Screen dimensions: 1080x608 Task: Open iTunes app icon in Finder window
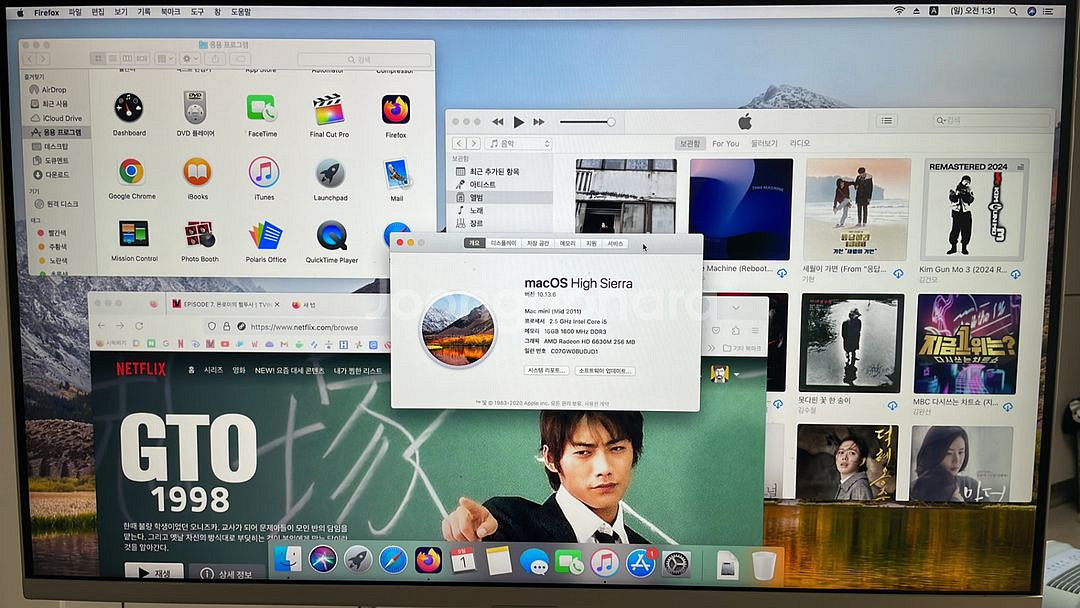tap(264, 173)
